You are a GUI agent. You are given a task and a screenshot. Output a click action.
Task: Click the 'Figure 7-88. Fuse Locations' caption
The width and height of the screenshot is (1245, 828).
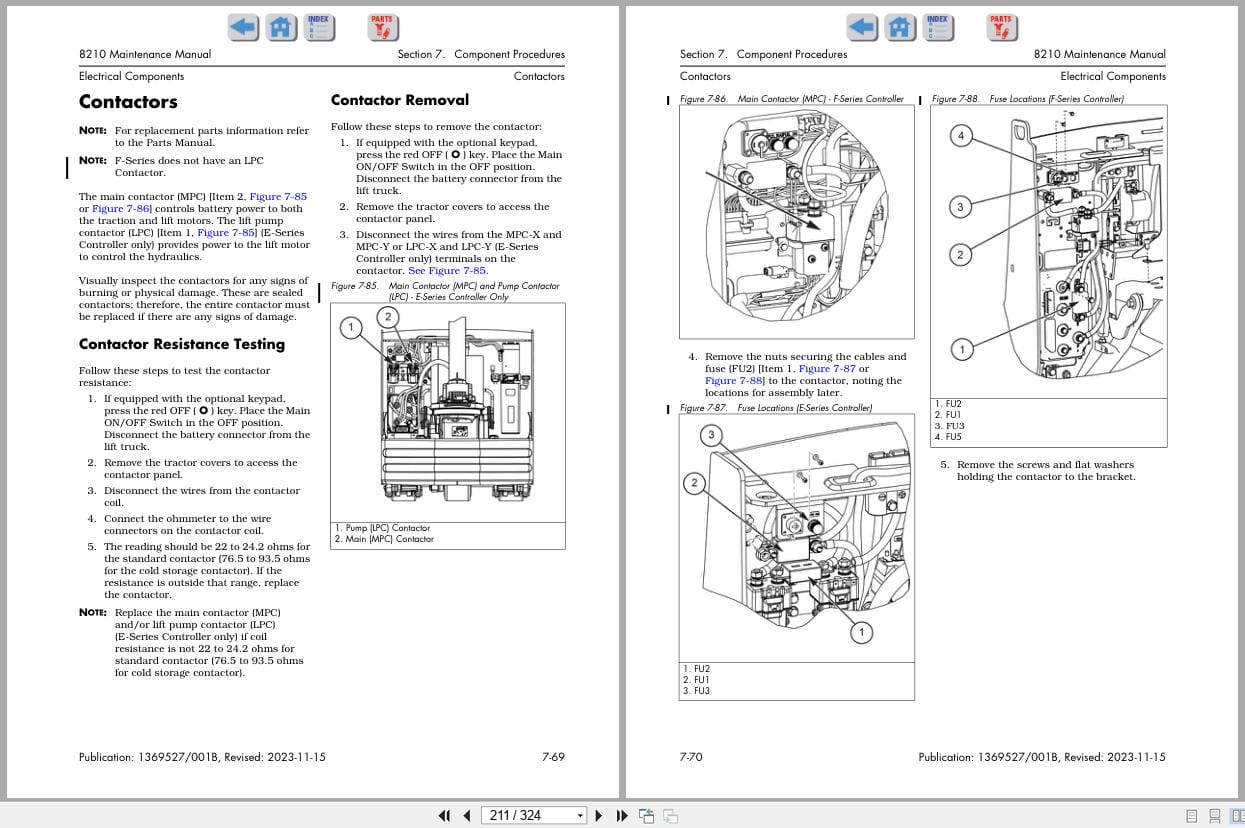[1028, 99]
